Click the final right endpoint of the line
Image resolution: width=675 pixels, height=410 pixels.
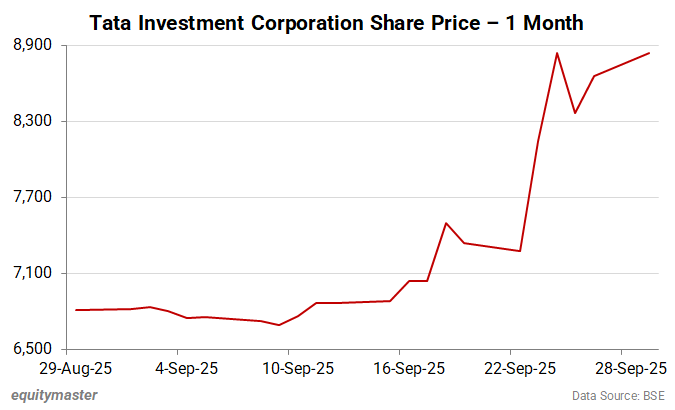pyautogui.click(x=650, y=53)
